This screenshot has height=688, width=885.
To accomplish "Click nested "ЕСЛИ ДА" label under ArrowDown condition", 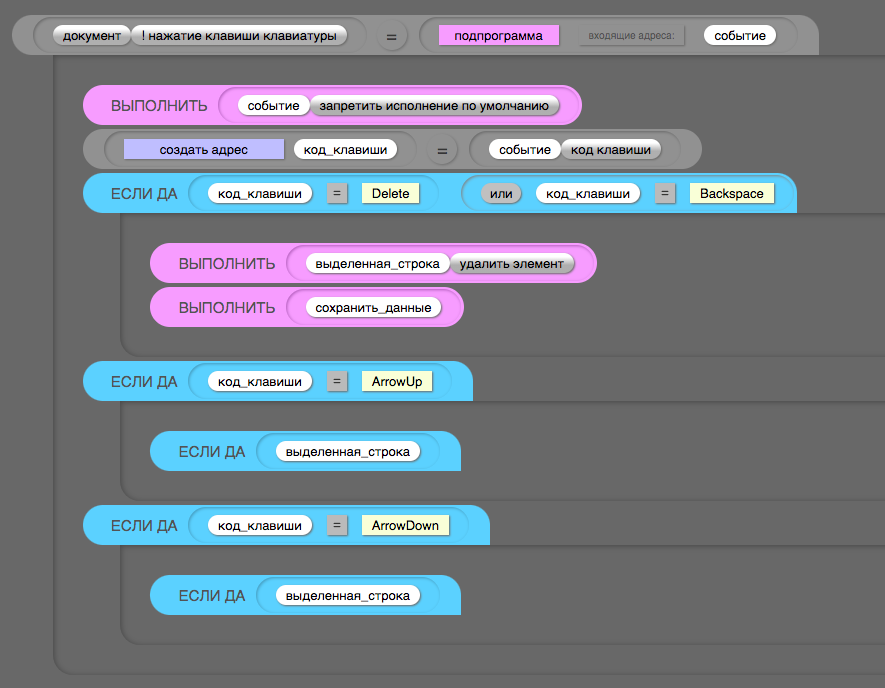I will (x=212, y=595).
